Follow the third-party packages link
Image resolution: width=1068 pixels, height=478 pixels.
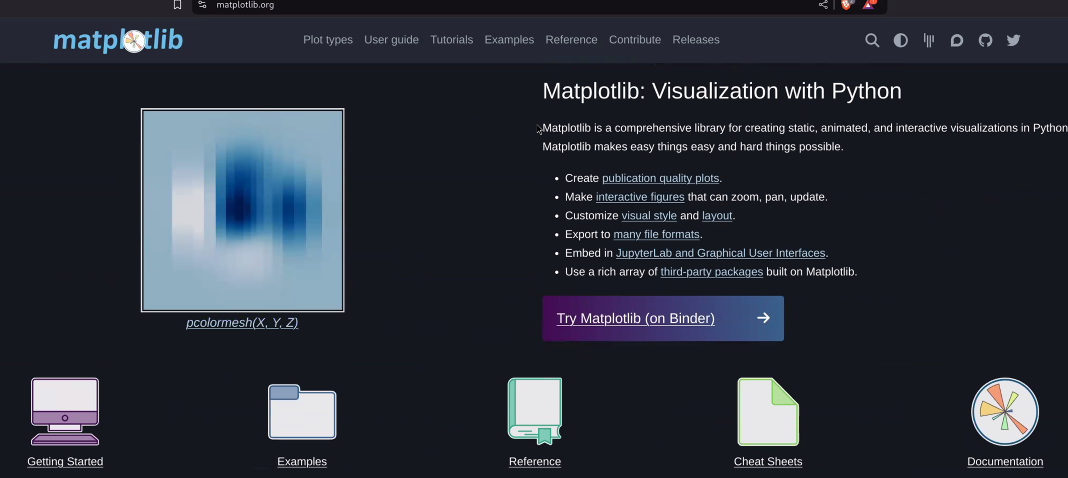click(712, 272)
